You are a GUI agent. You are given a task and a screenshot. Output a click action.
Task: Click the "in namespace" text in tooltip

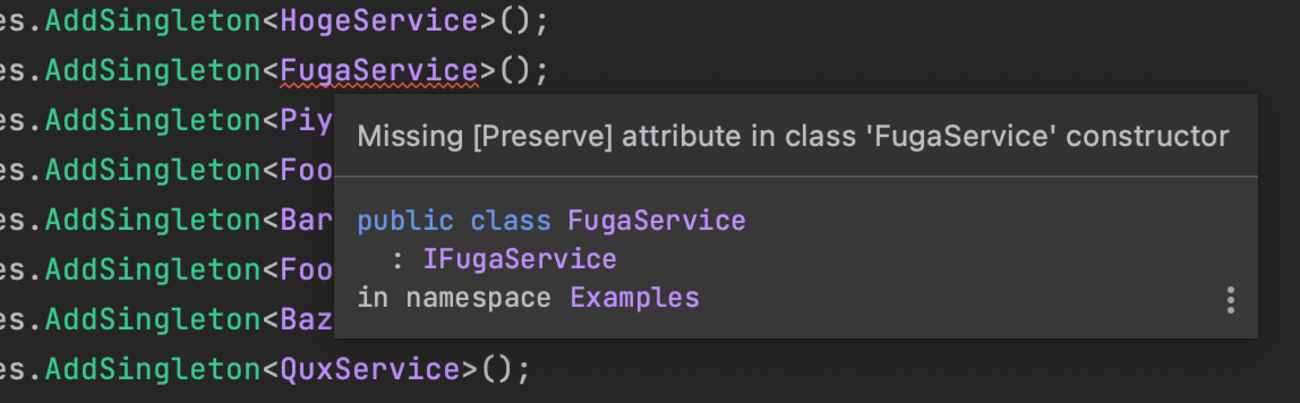click(453, 298)
